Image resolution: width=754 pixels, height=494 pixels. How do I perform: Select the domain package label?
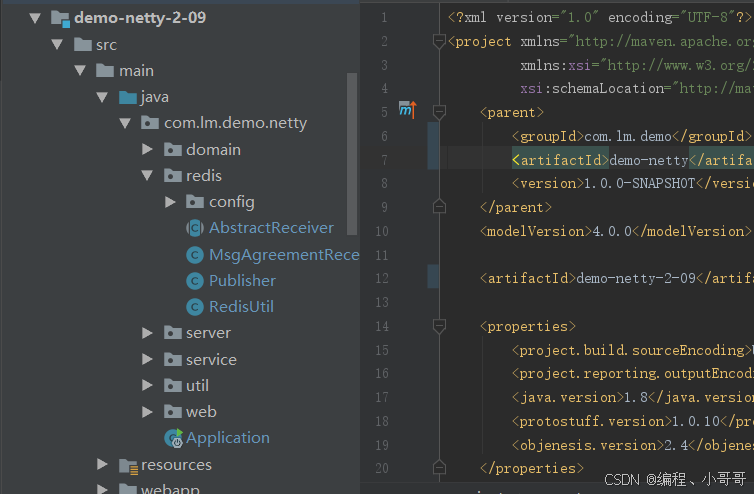tap(214, 150)
